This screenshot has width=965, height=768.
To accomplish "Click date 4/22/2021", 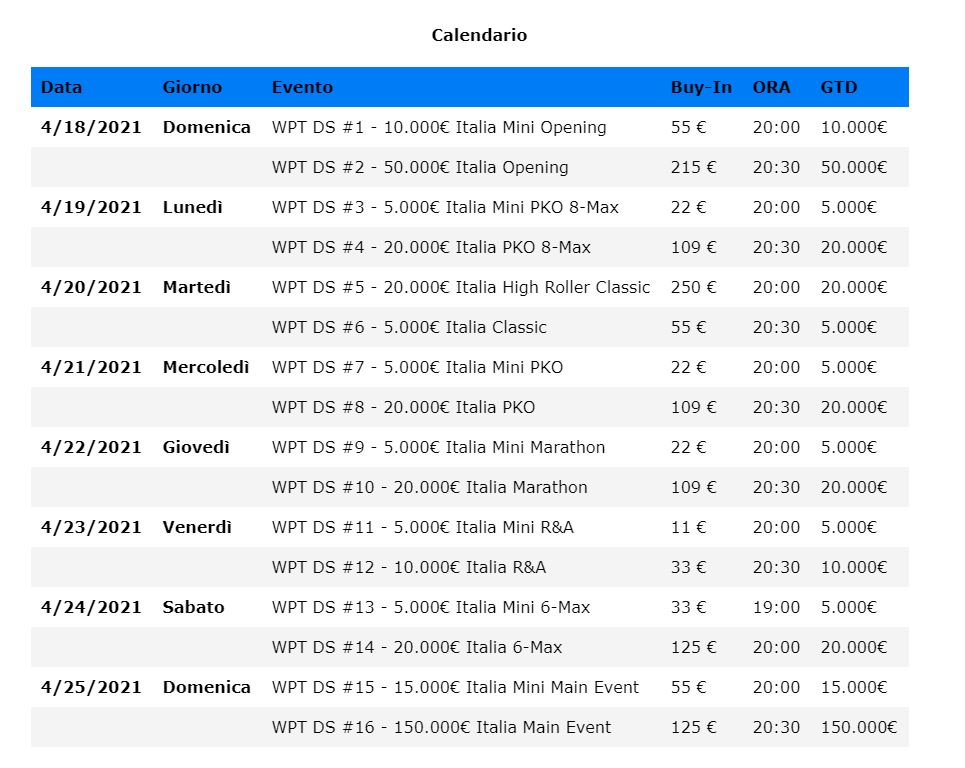I will click(91, 447).
